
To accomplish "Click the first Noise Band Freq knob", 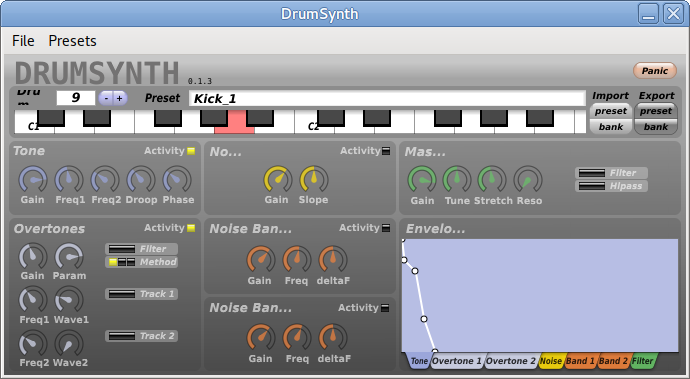I will tap(297, 260).
